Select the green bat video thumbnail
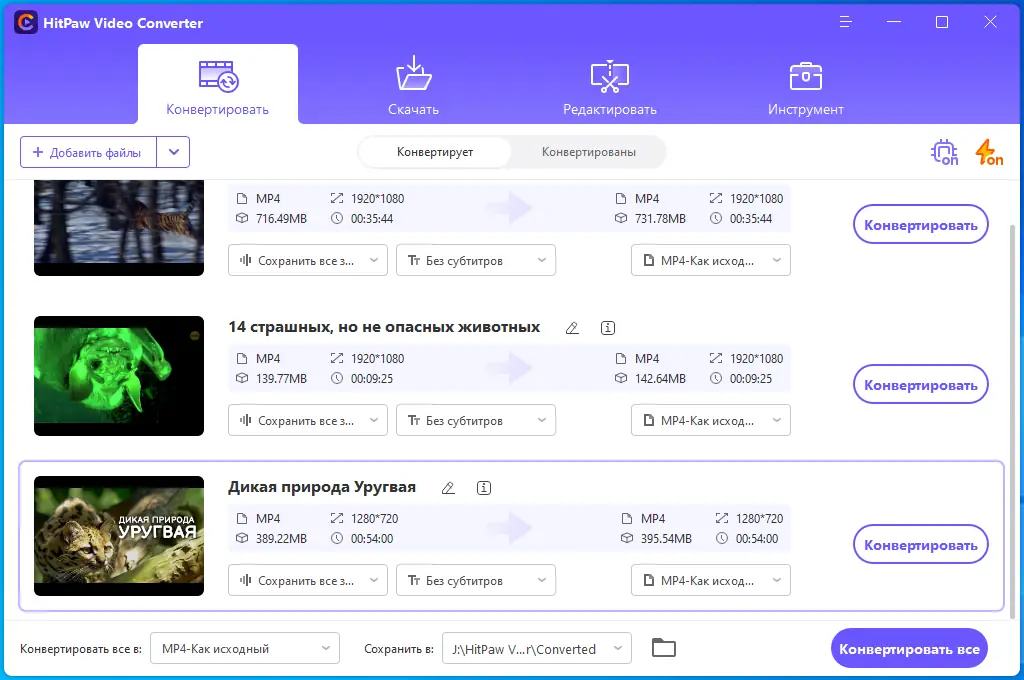Viewport: 1024px width, 680px height. click(119, 376)
